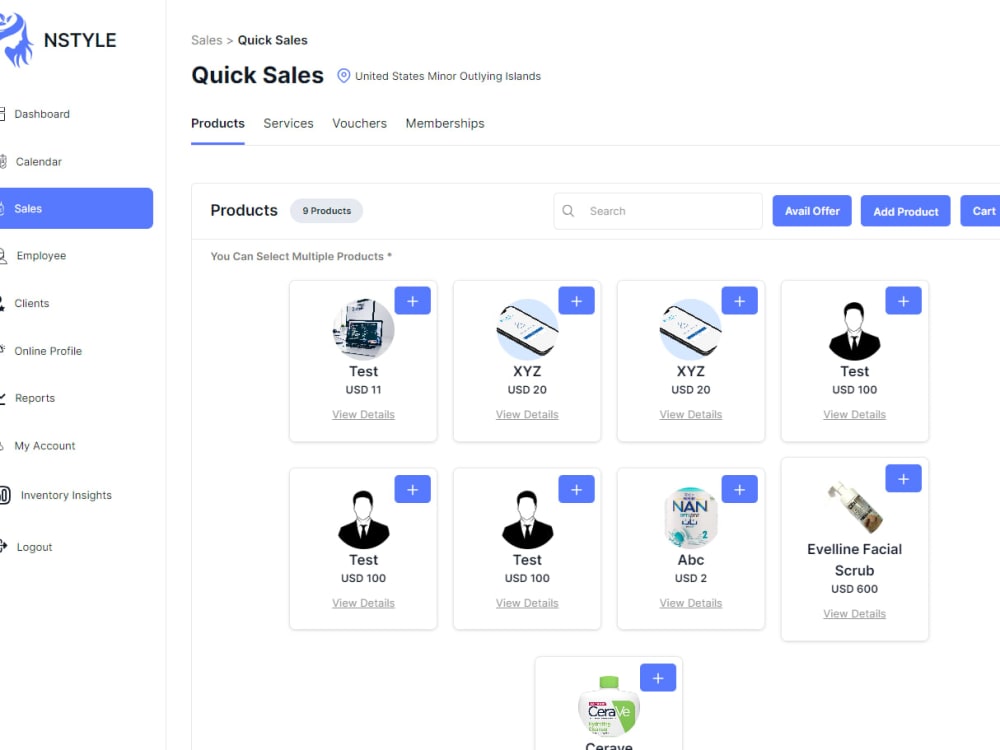Click the Test laptop product thumbnail
The image size is (1000, 750).
click(x=364, y=329)
